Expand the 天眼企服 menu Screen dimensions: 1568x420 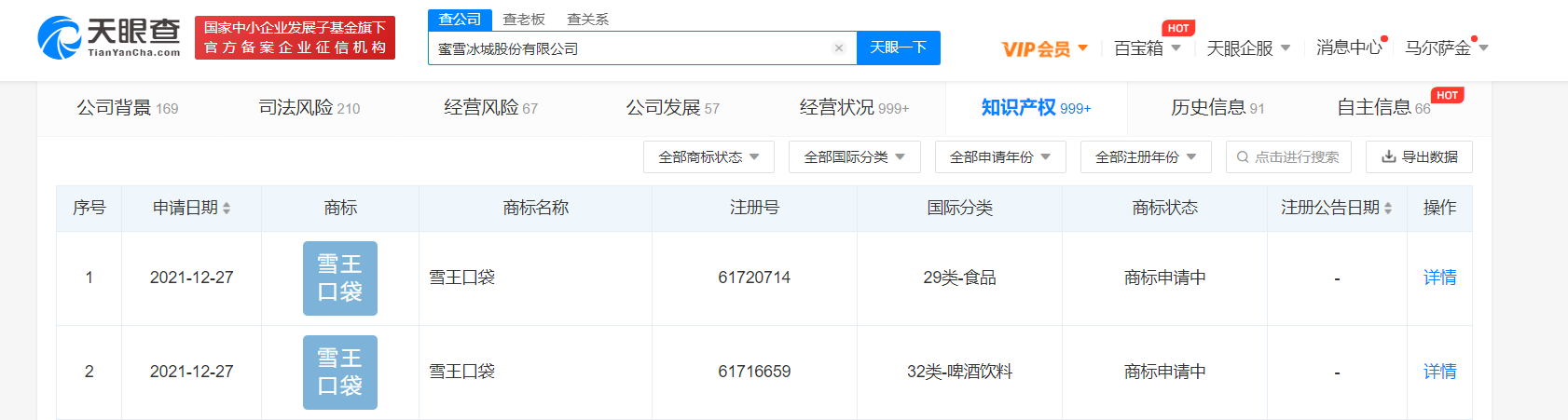(1248, 48)
